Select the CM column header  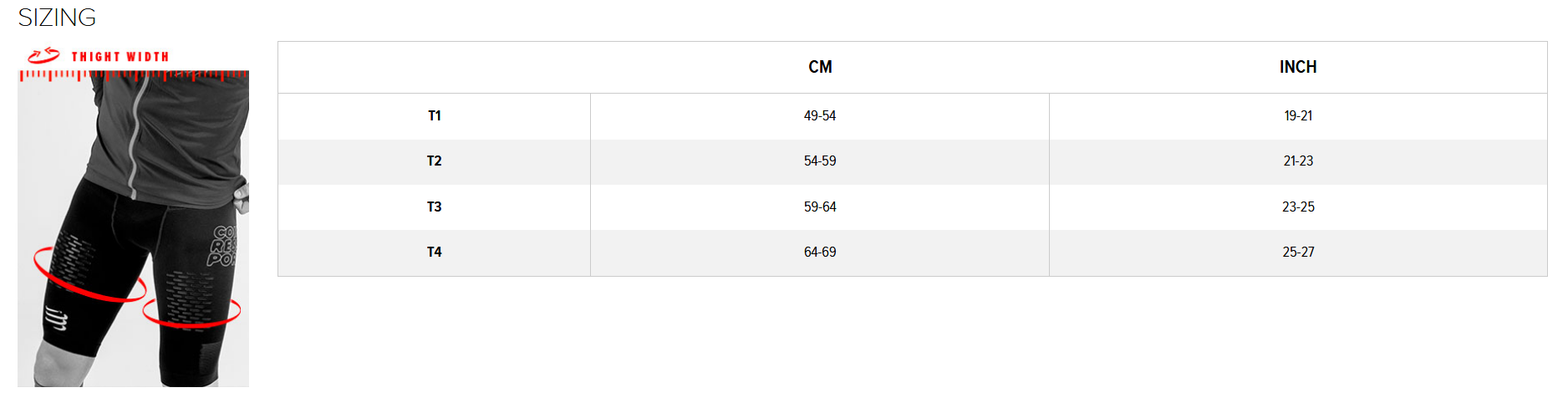click(820, 67)
